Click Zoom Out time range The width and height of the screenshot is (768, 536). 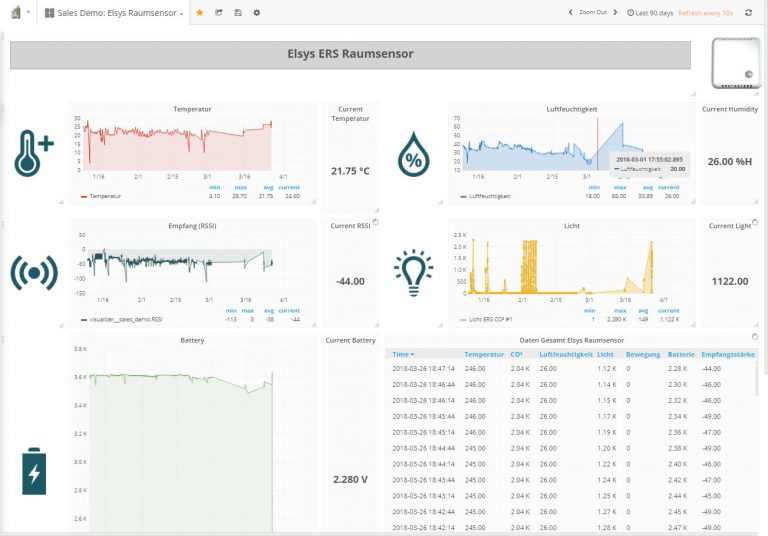[593, 12]
